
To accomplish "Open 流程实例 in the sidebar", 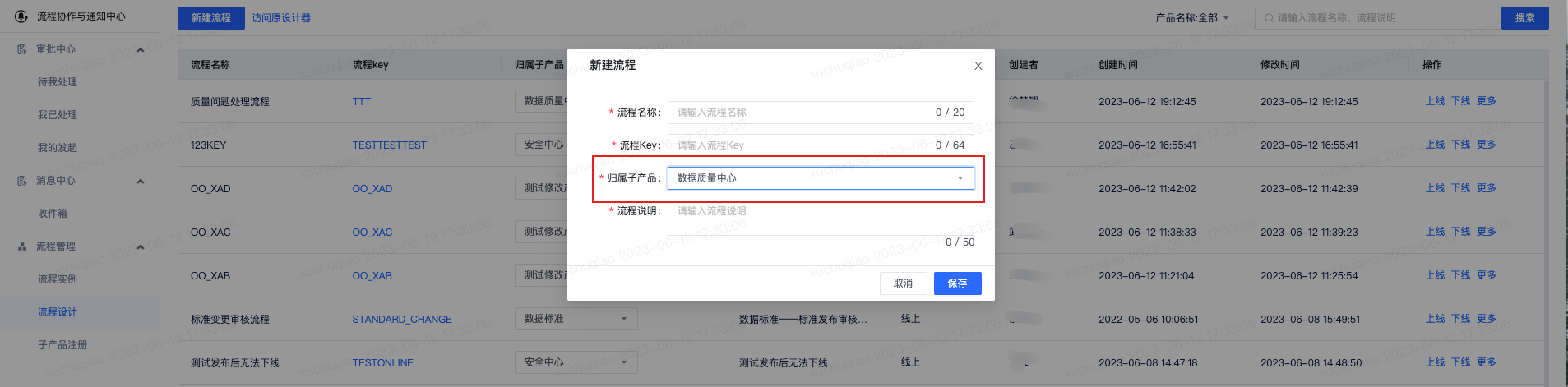I will [x=58, y=279].
